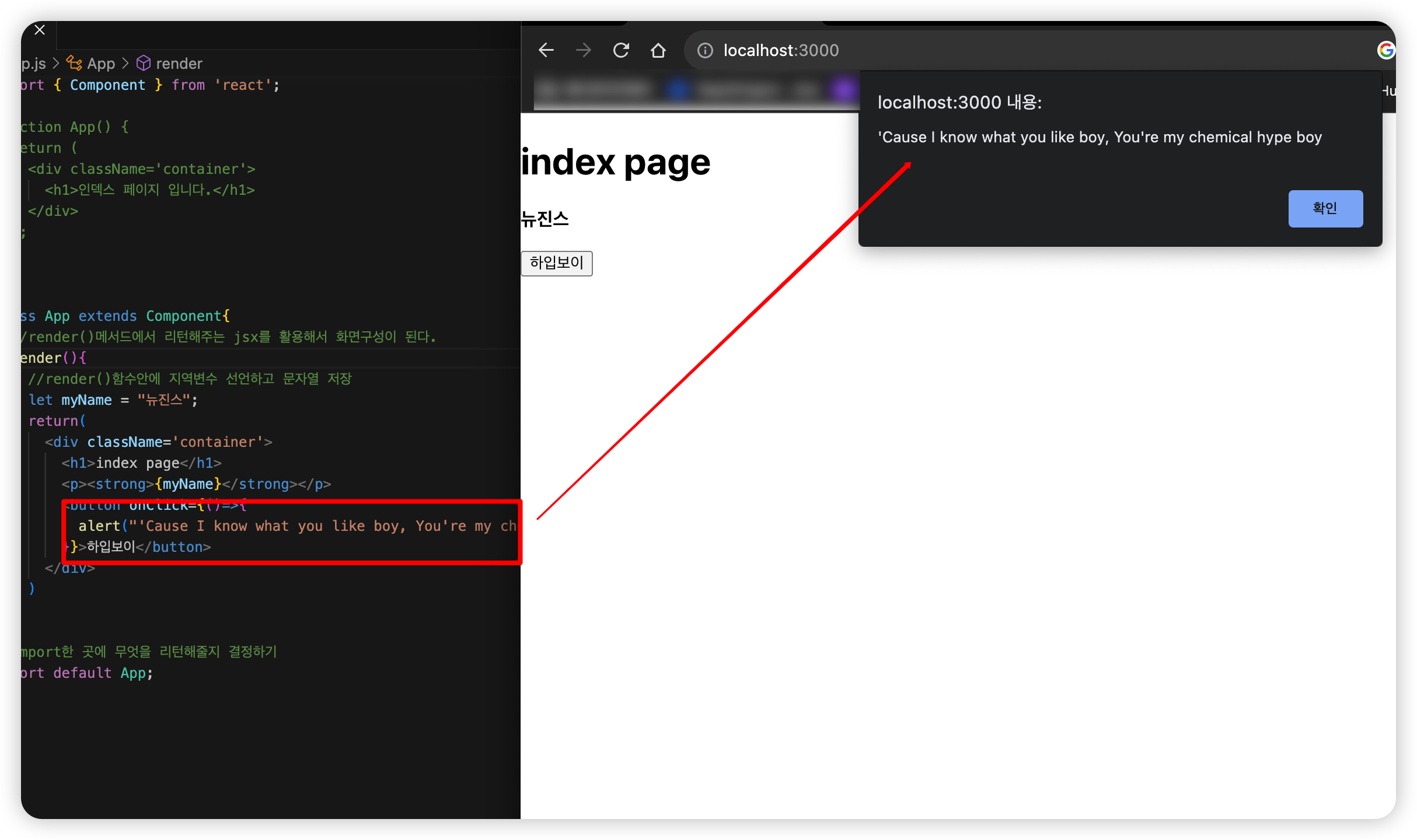Open site info icon beside localhost:3000

coord(705,51)
